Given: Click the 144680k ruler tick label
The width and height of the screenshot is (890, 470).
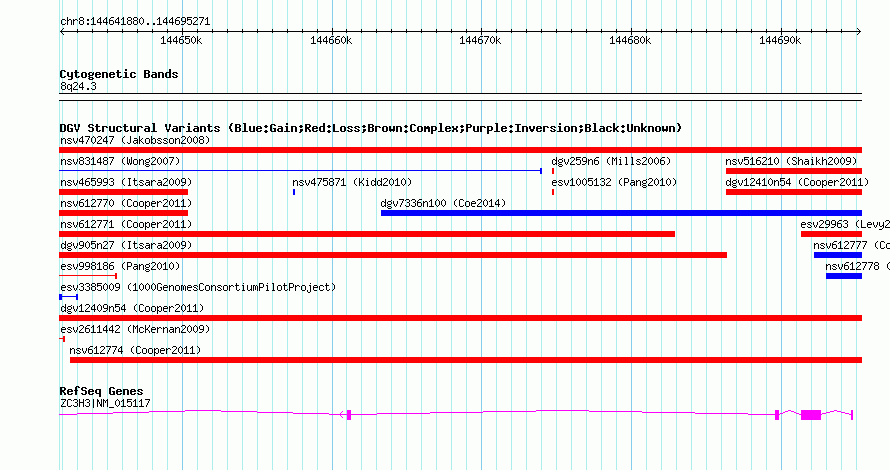Looking at the screenshot, I should [x=630, y=40].
